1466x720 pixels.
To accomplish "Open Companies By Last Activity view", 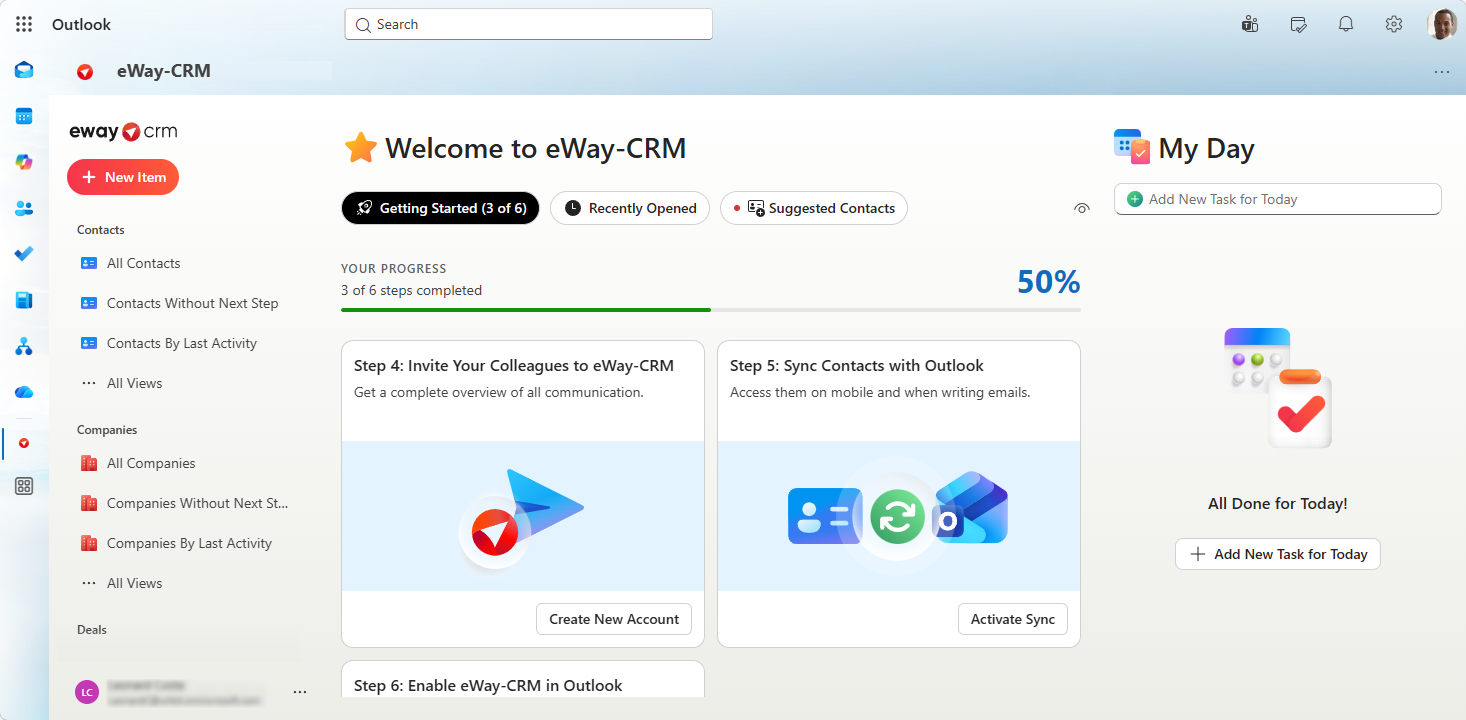I will point(189,543).
